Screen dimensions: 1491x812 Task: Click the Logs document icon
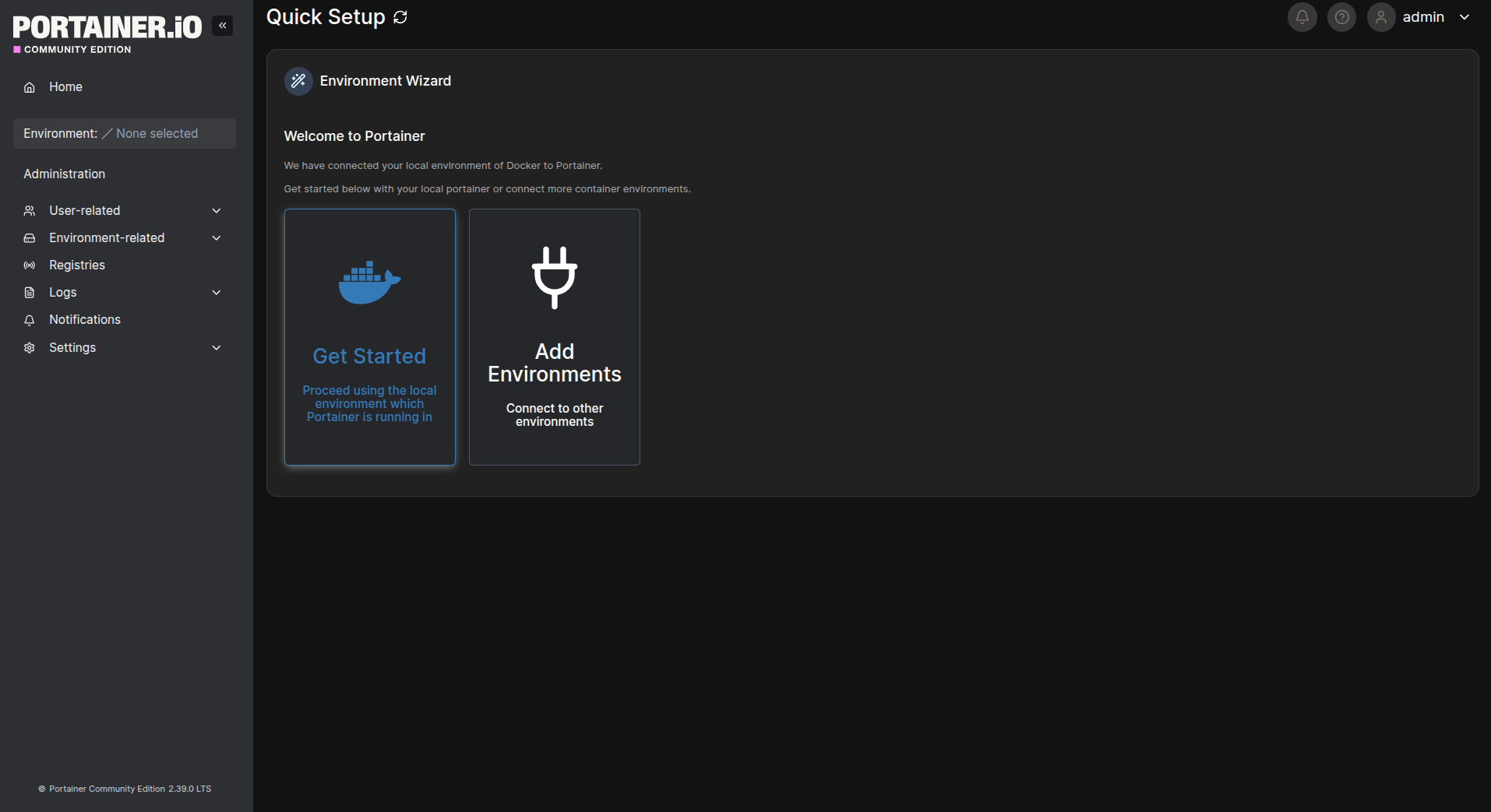point(30,293)
